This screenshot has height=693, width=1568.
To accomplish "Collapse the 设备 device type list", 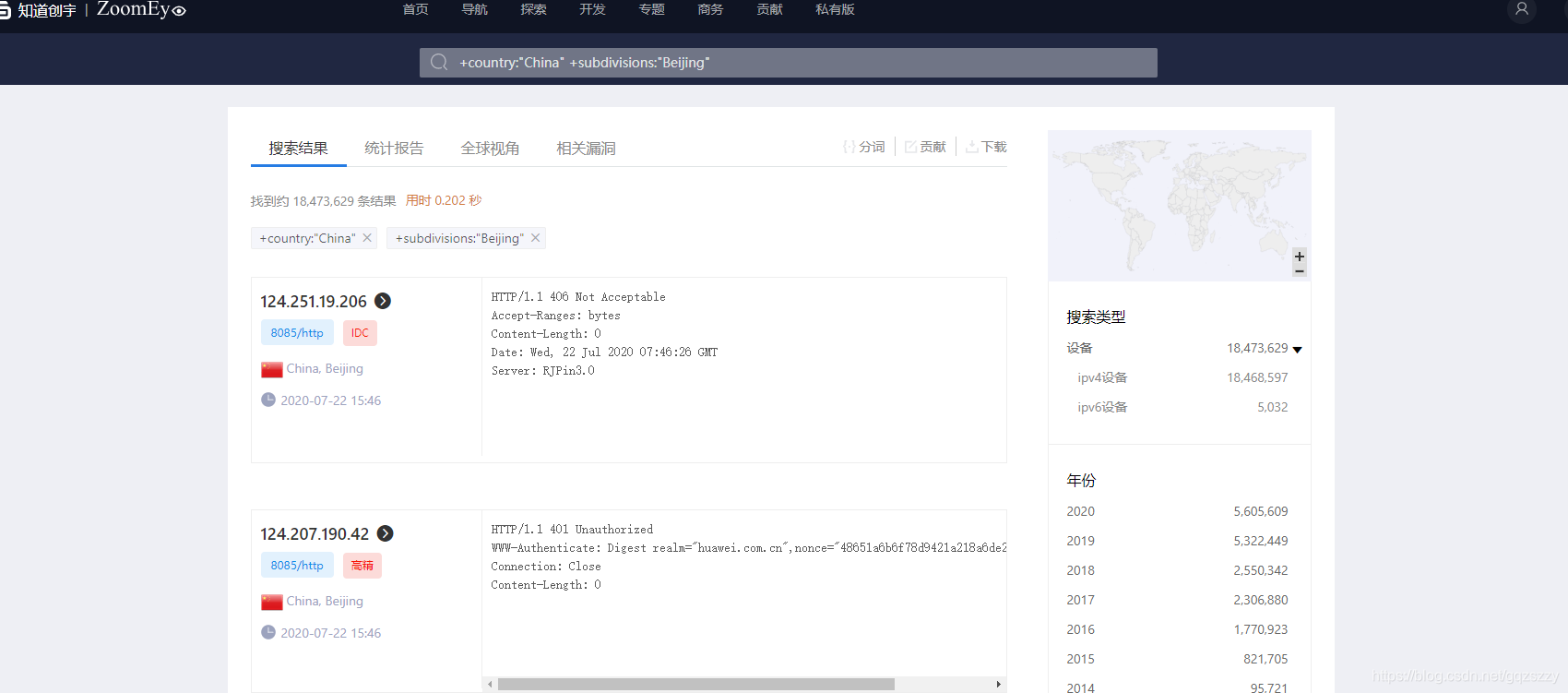I will click(x=1297, y=350).
